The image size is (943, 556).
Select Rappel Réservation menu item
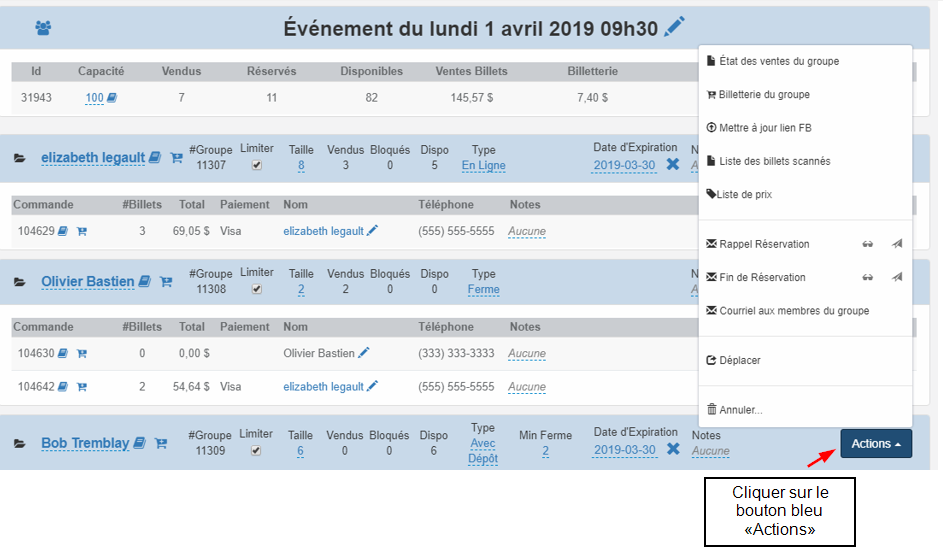[x=758, y=244]
